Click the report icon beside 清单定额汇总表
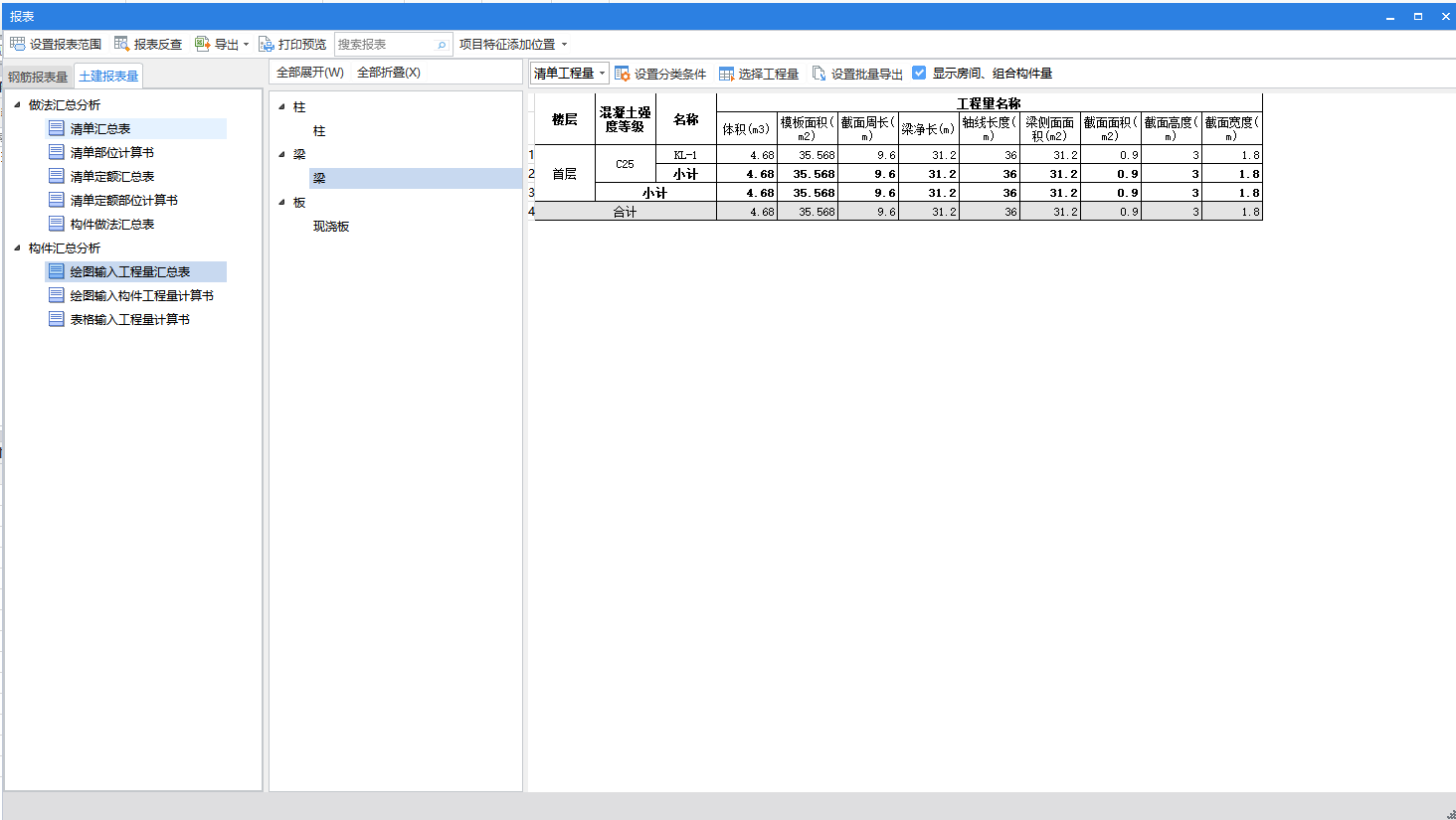This screenshot has width=1456, height=820. (57, 176)
